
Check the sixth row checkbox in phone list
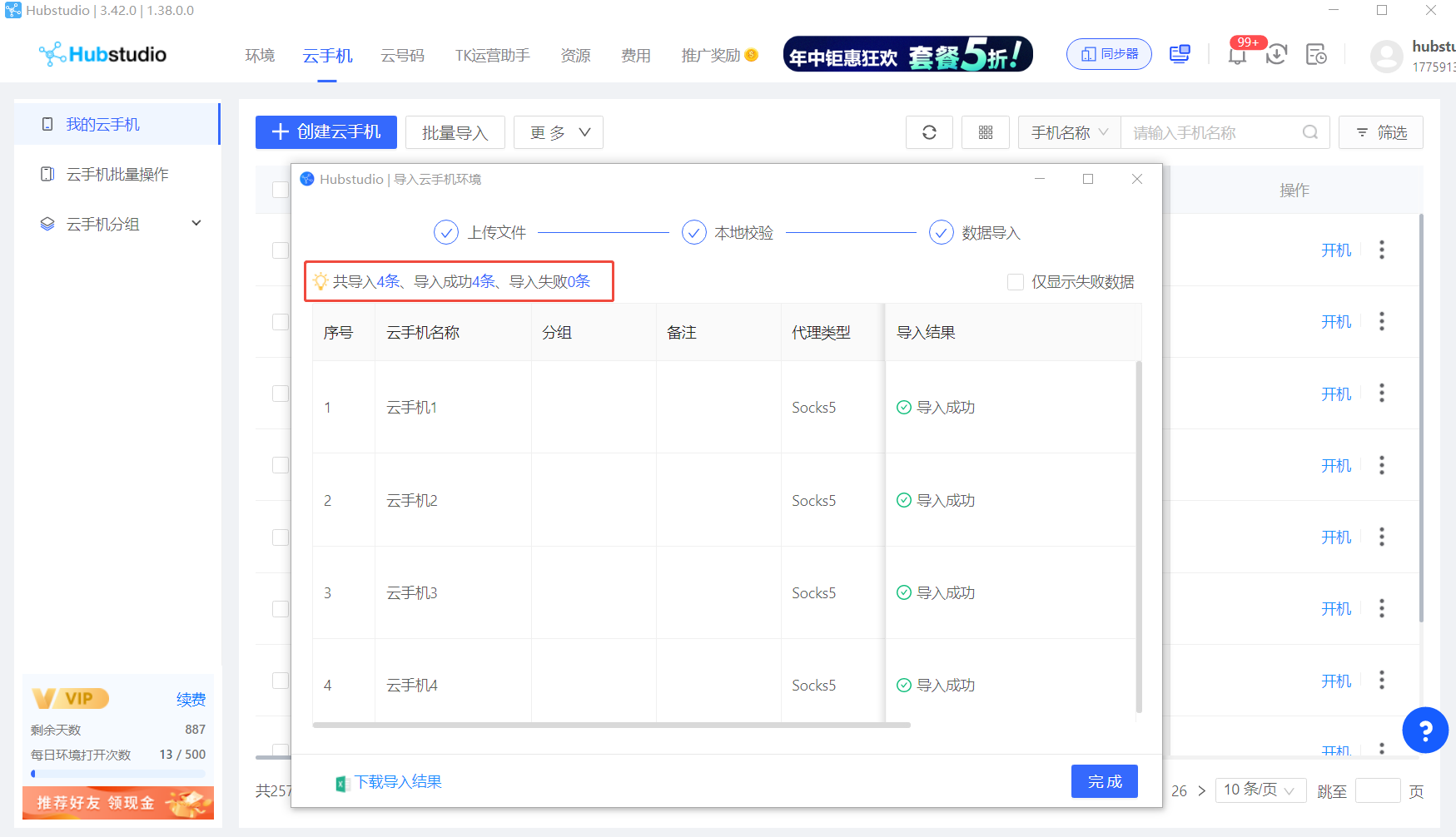[281, 608]
